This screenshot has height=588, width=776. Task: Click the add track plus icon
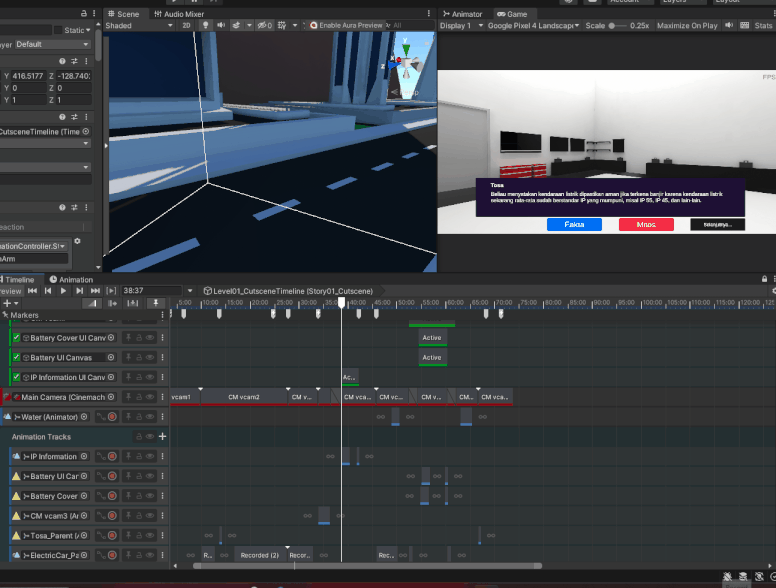8,303
